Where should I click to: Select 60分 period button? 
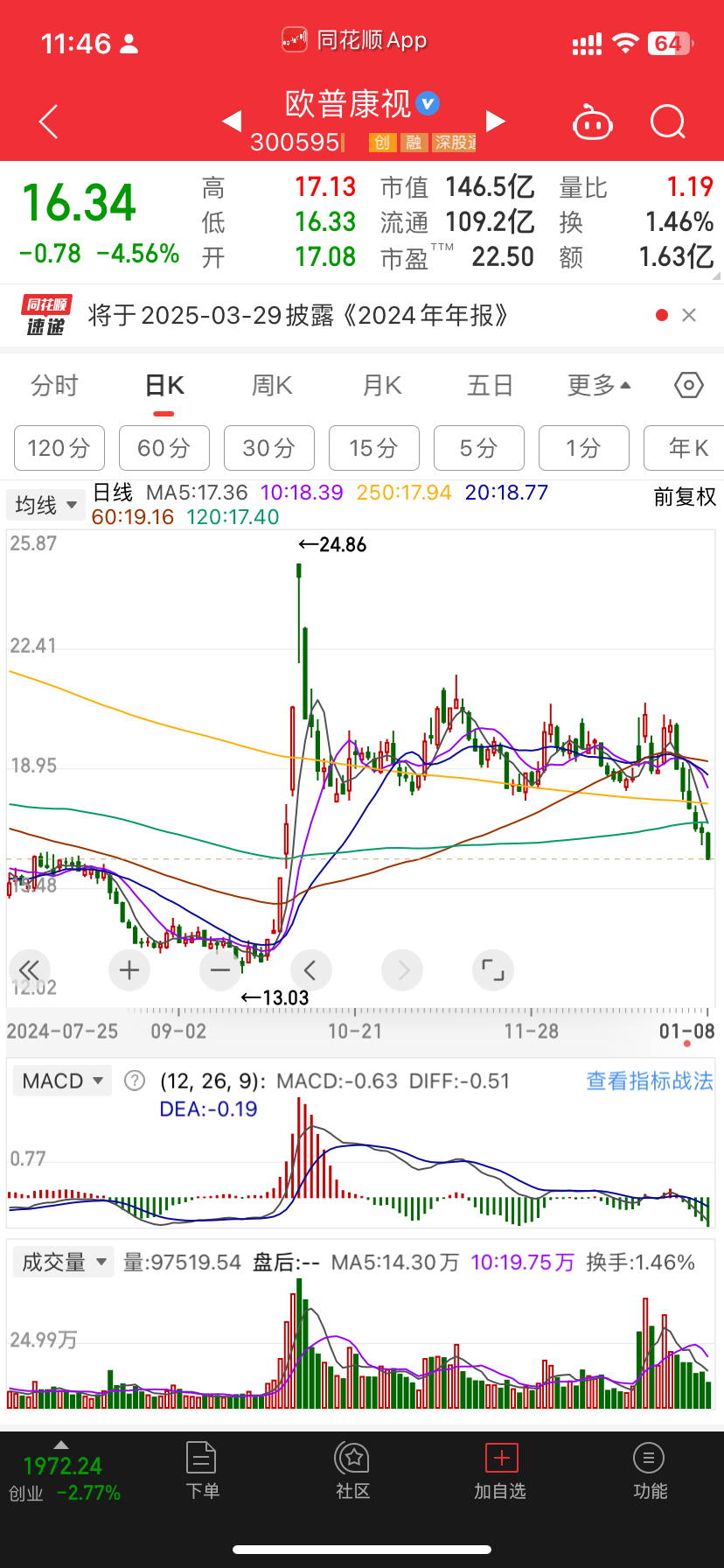pos(164,448)
